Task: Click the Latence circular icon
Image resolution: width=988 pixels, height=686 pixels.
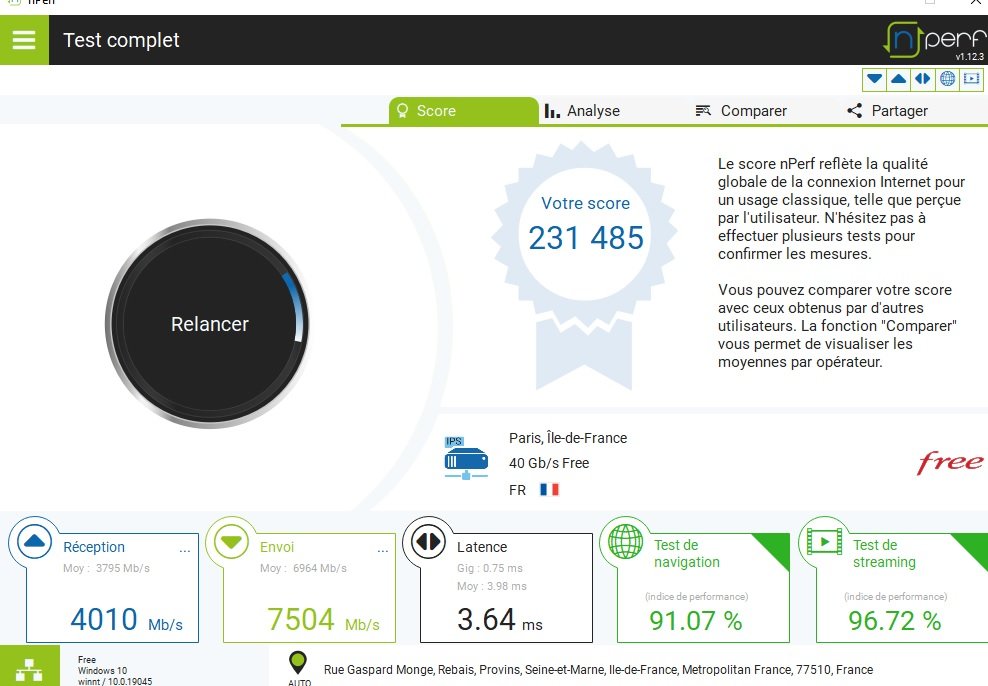Action: (x=428, y=543)
